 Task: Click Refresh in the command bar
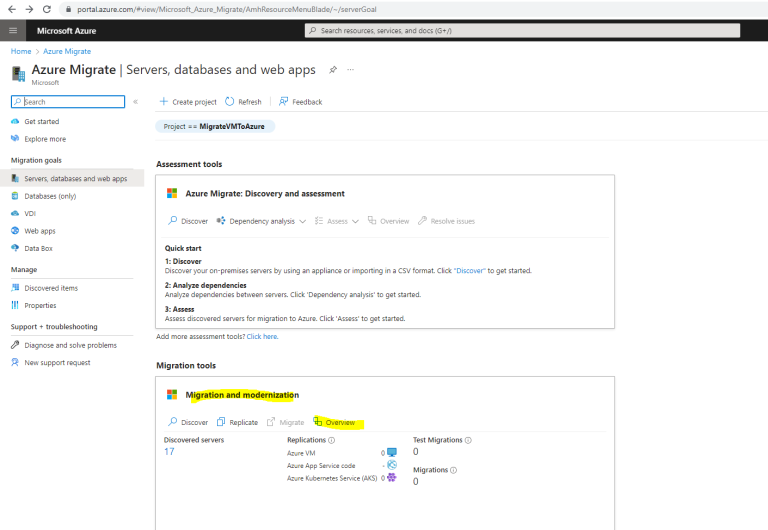(x=243, y=102)
